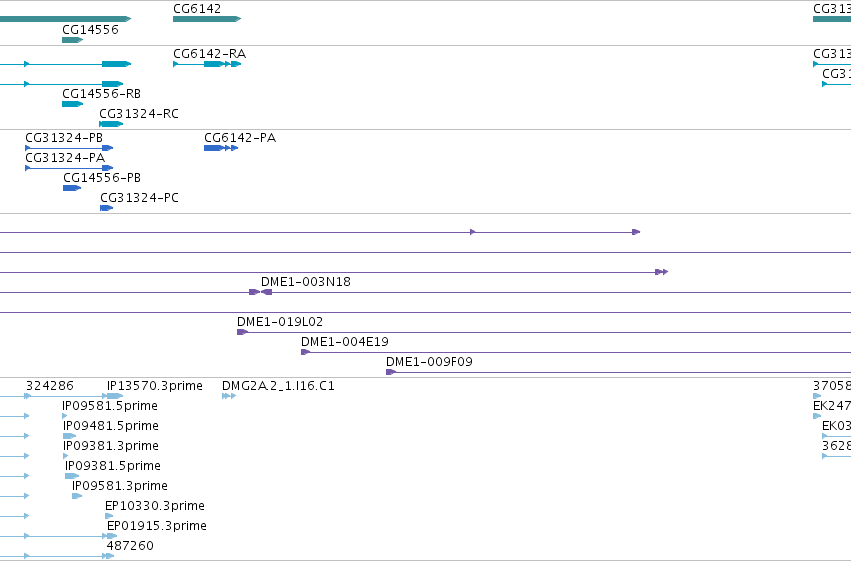Image resolution: width=851 pixels, height=561 pixels.
Task: Click the IP09581.3prime EST label
Action: click(120, 486)
